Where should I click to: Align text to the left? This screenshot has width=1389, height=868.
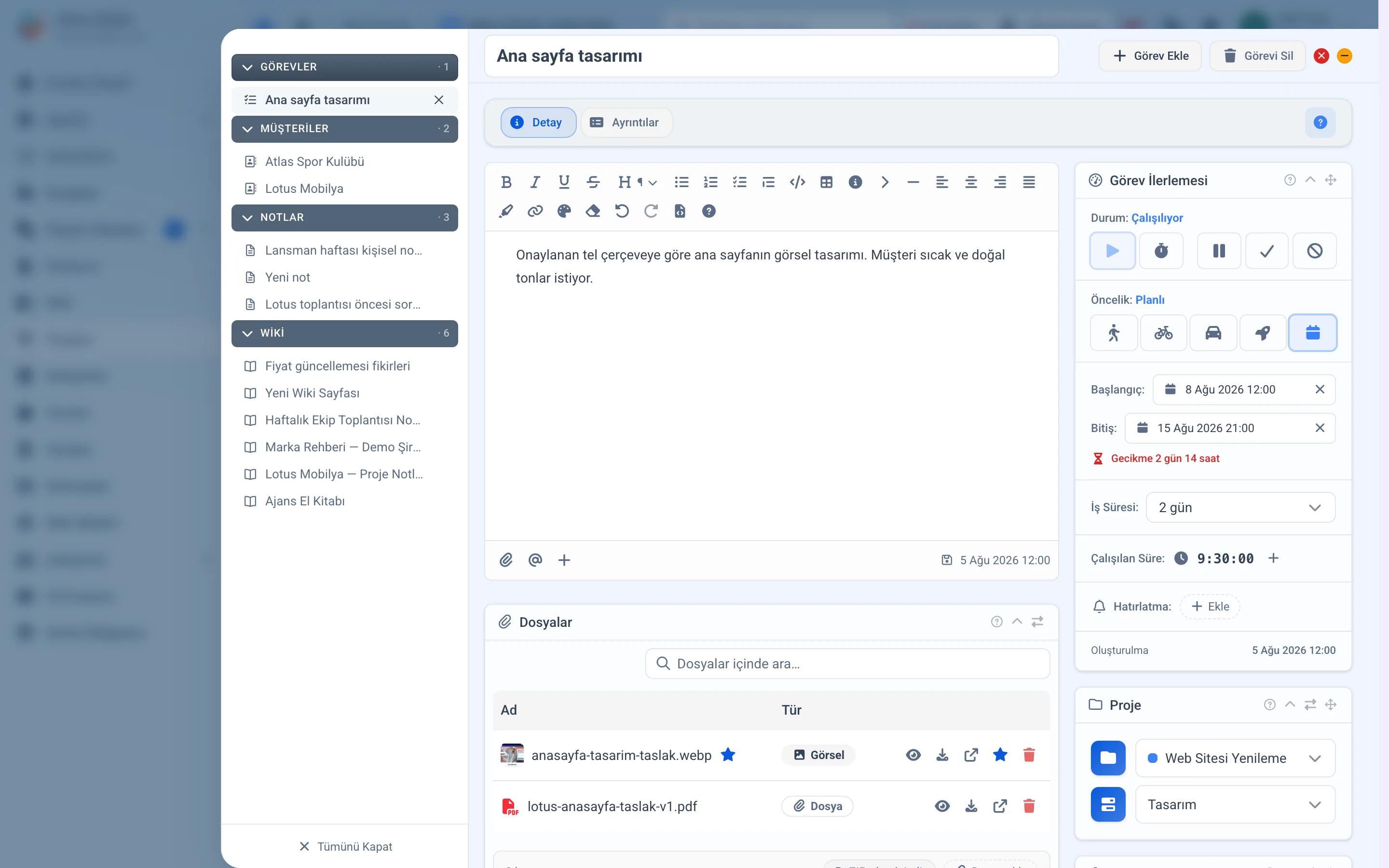[942, 182]
